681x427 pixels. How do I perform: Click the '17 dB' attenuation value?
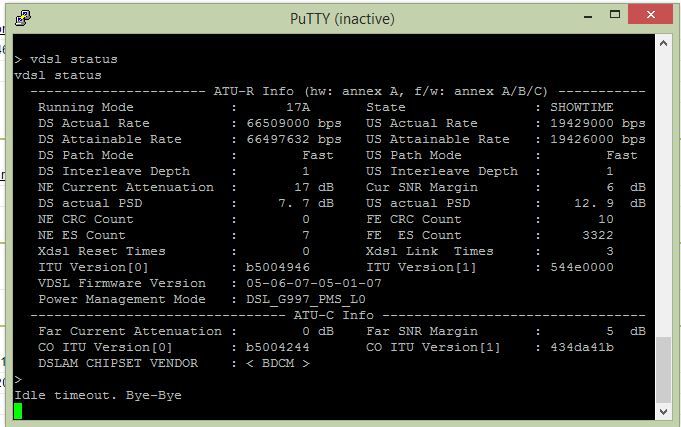point(314,188)
